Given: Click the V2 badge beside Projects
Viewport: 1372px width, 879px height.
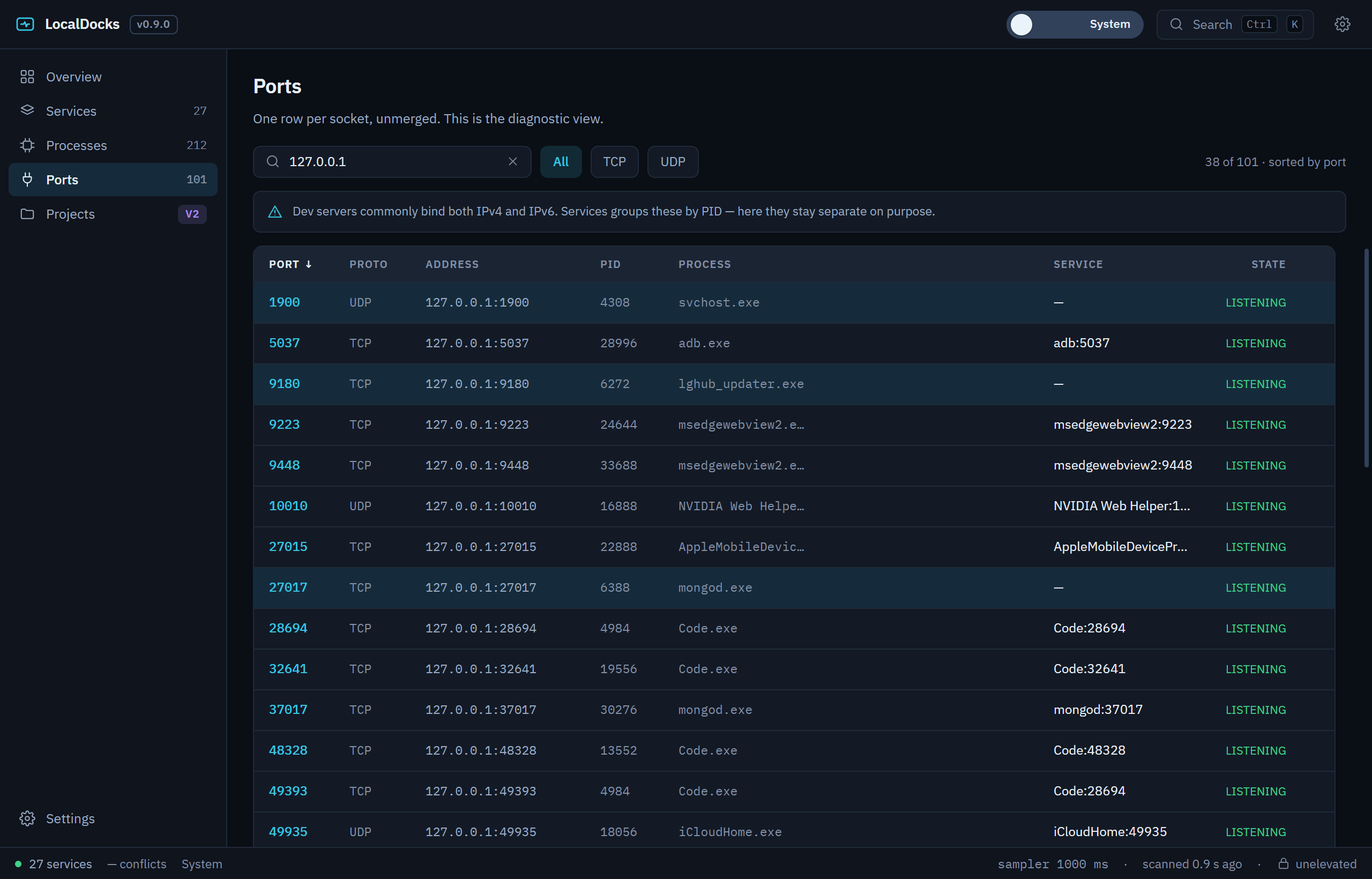Looking at the screenshot, I should click(x=192, y=213).
